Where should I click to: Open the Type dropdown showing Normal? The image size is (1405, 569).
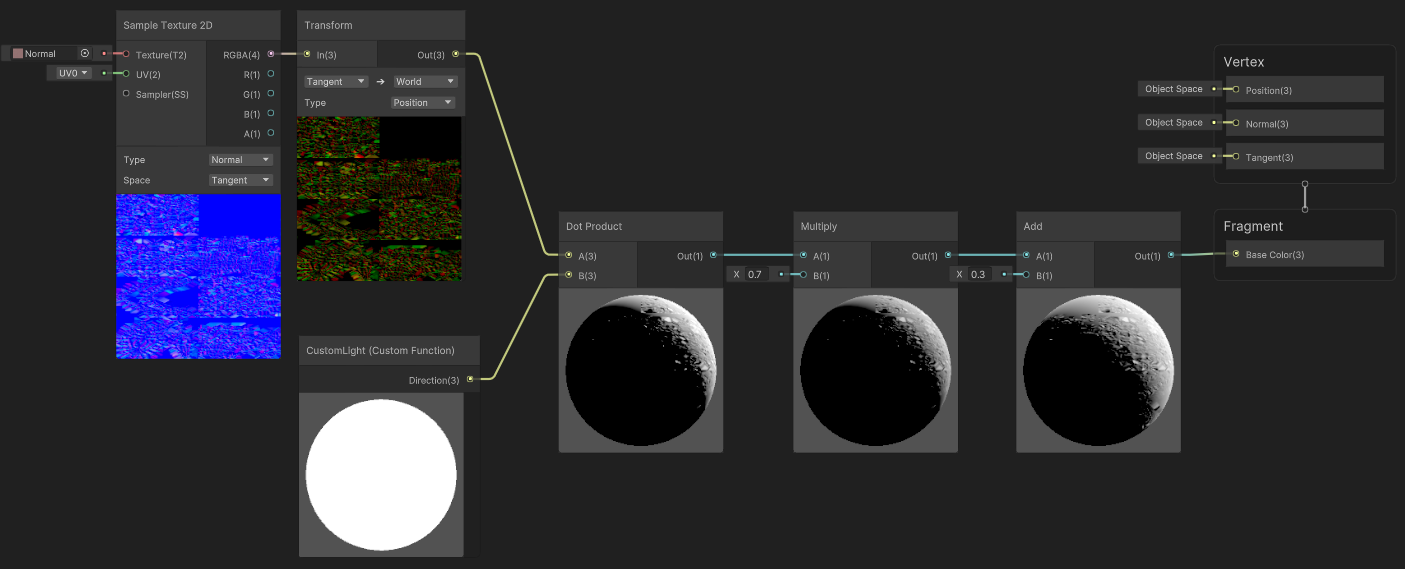point(241,160)
